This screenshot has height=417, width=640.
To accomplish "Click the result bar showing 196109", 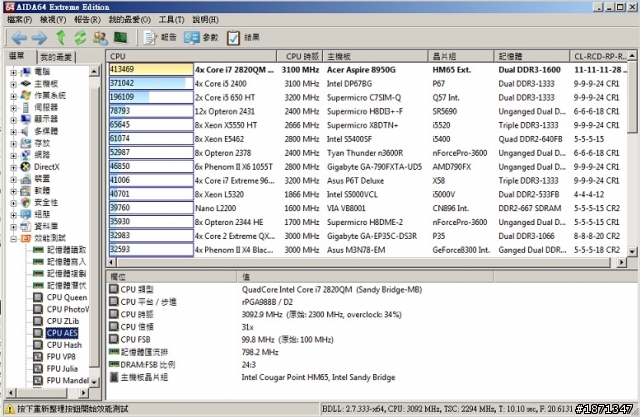I will click(151, 97).
